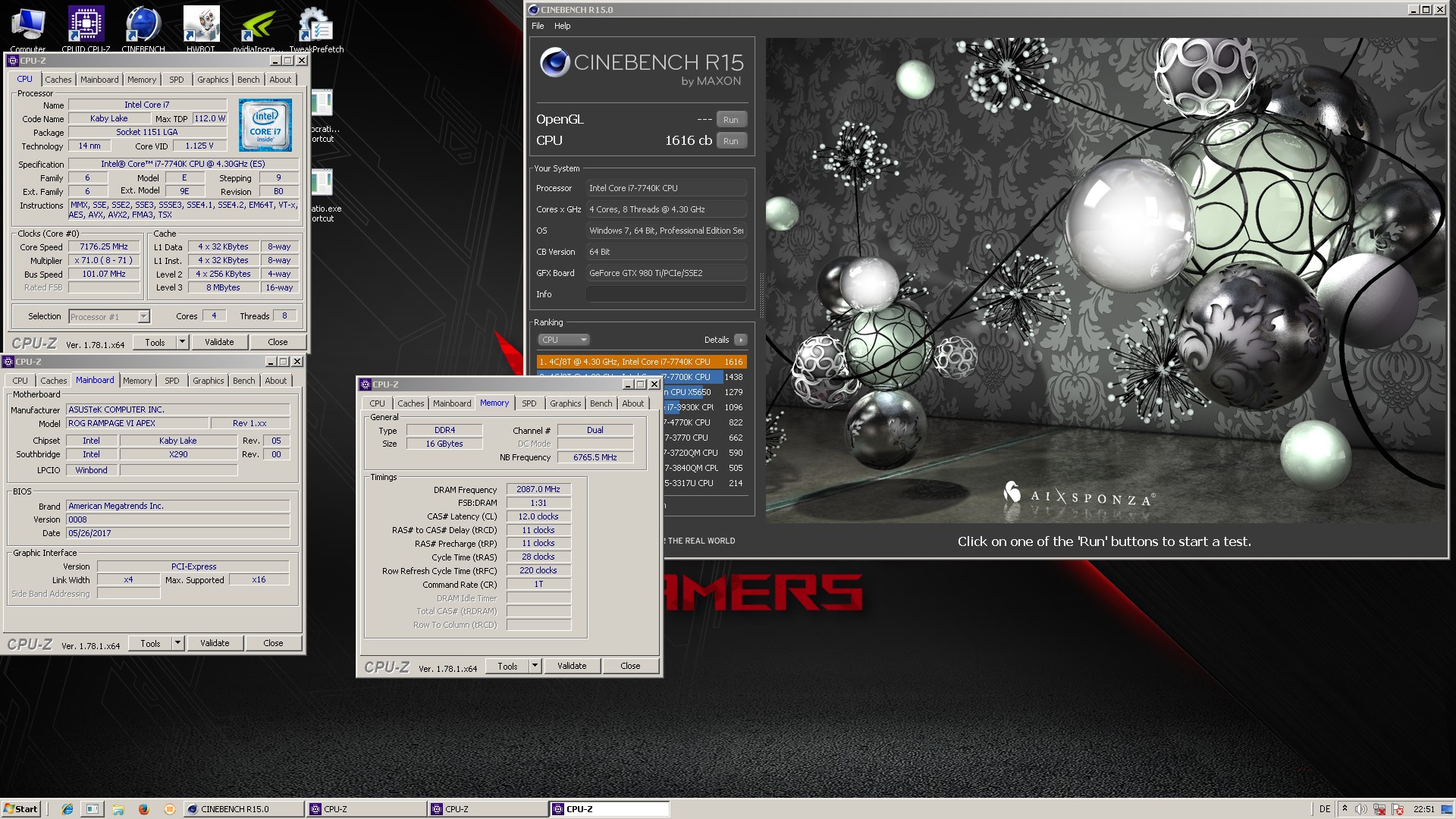Click the Start button on the taskbar
1456x819 pixels.
coord(20,809)
